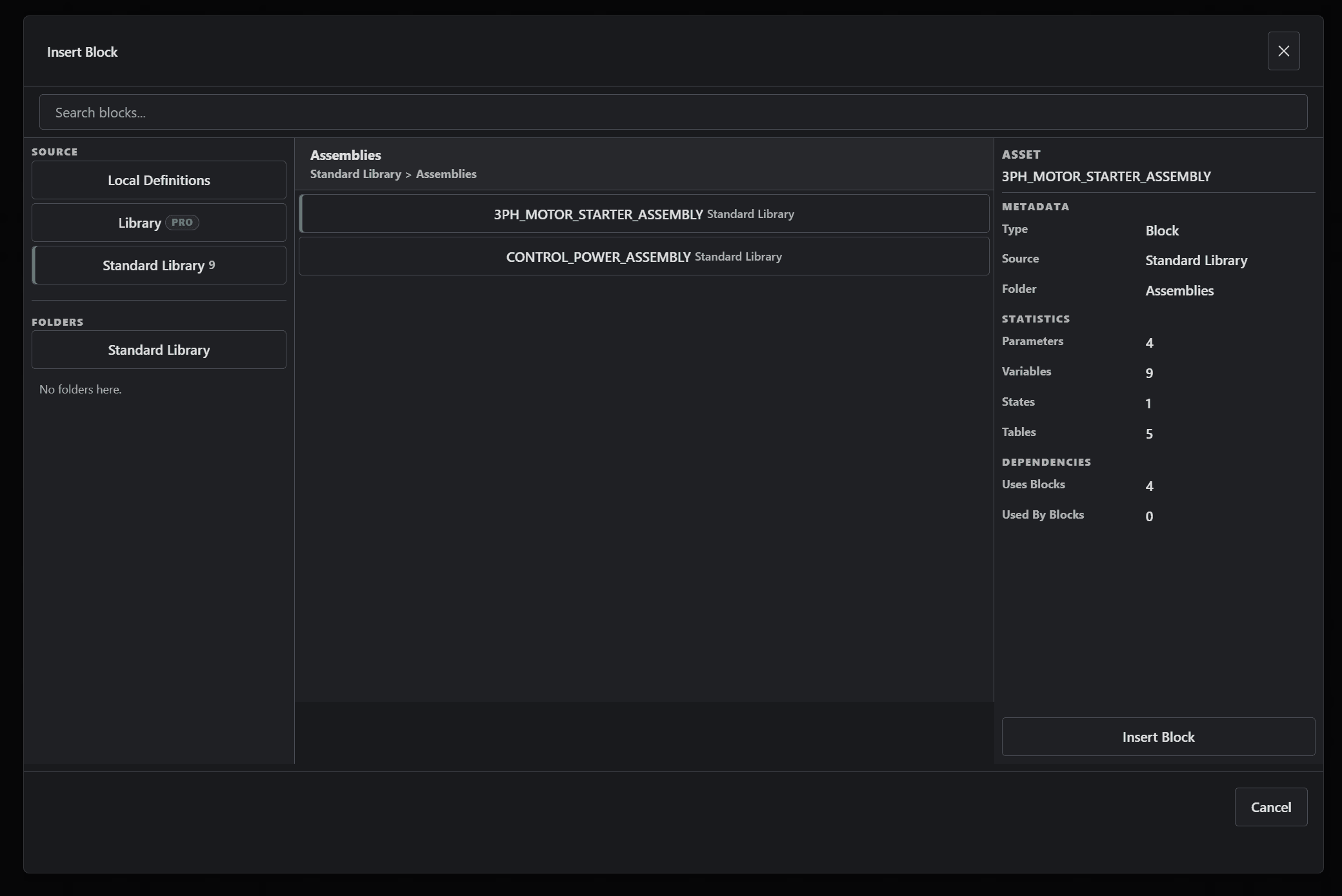Click the Search blocks input field
The image size is (1342, 896).
(673, 112)
